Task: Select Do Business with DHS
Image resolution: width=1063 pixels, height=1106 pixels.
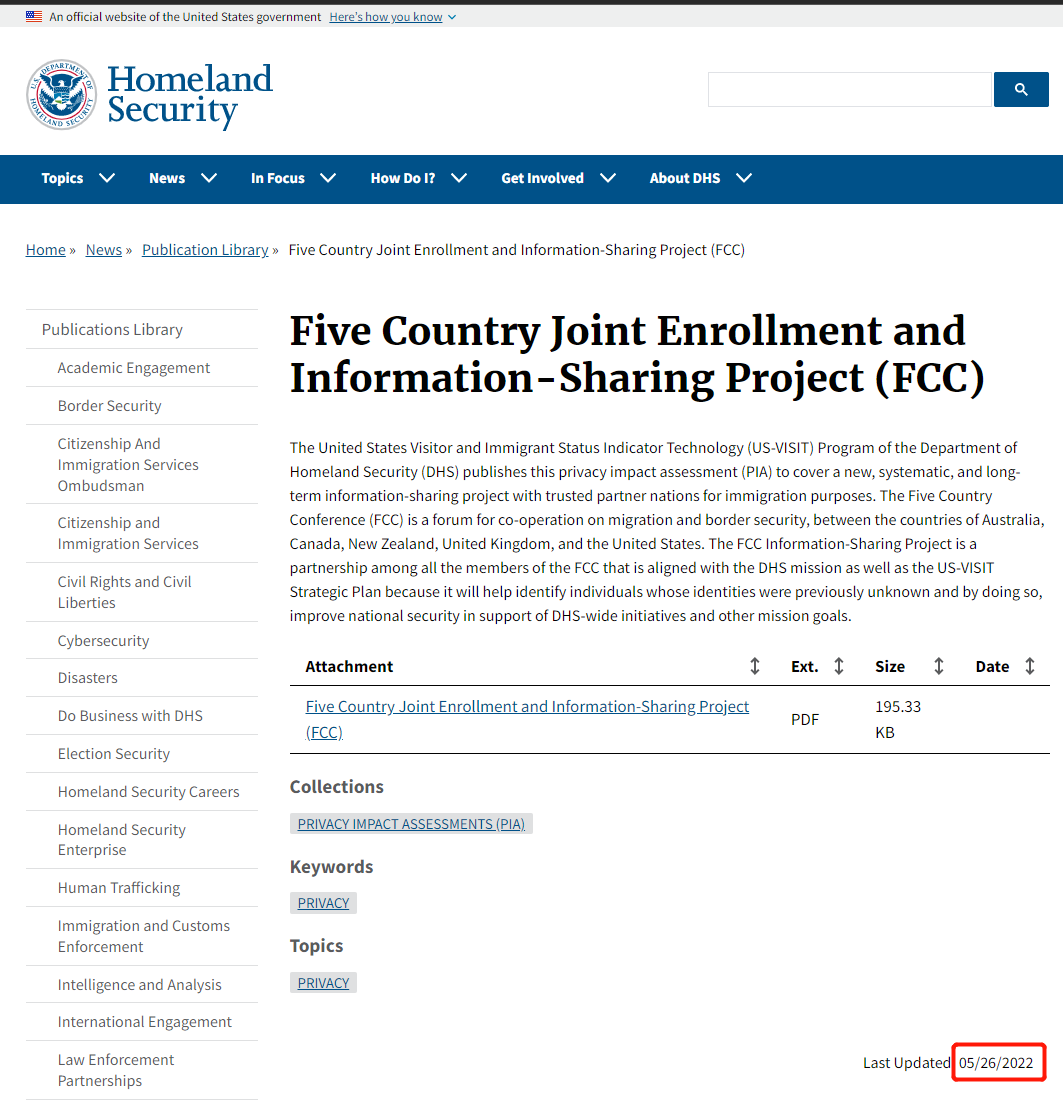Action: (x=130, y=716)
